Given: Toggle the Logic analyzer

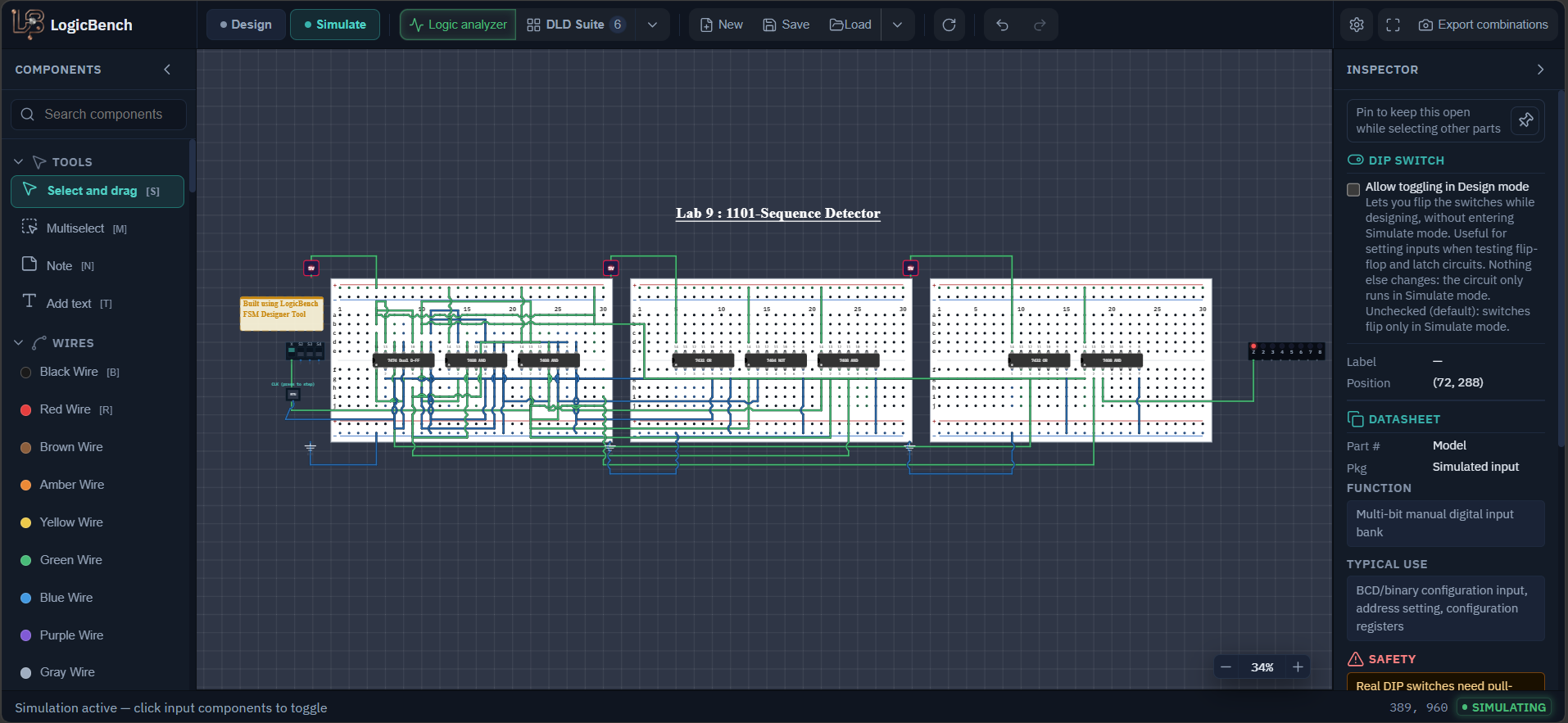Looking at the screenshot, I should click(459, 25).
